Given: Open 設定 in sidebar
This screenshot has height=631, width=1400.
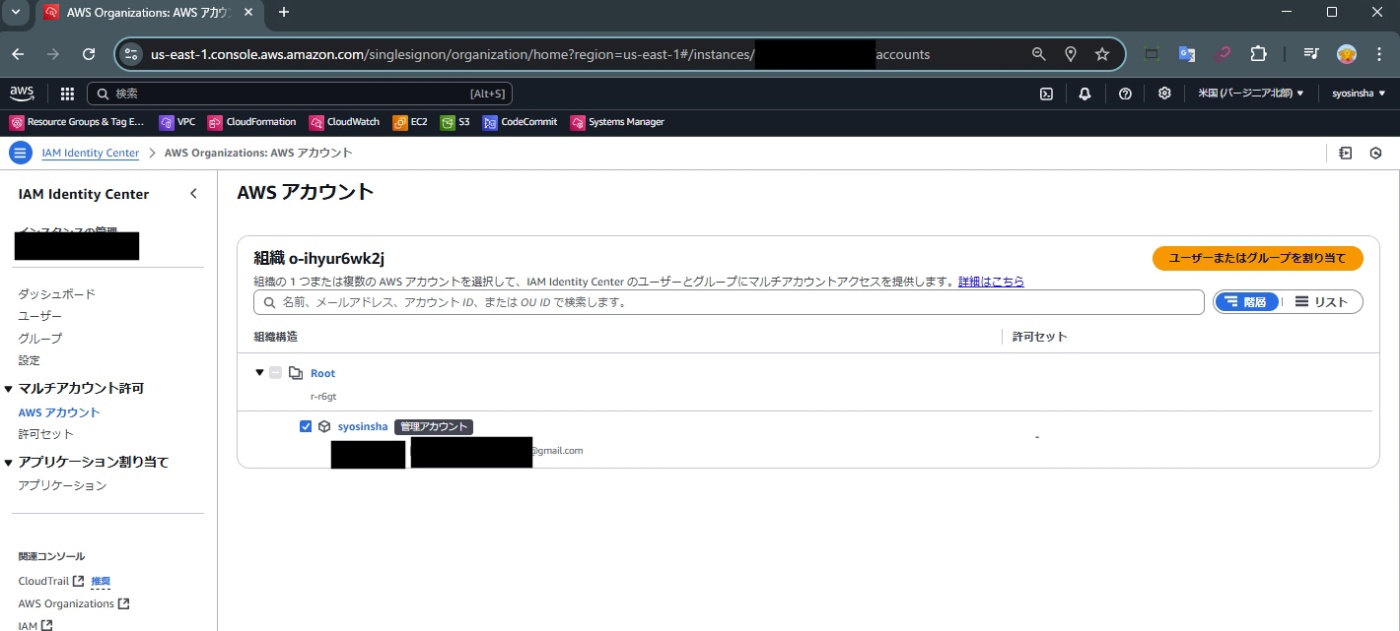Looking at the screenshot, I should tap(29, 360).
